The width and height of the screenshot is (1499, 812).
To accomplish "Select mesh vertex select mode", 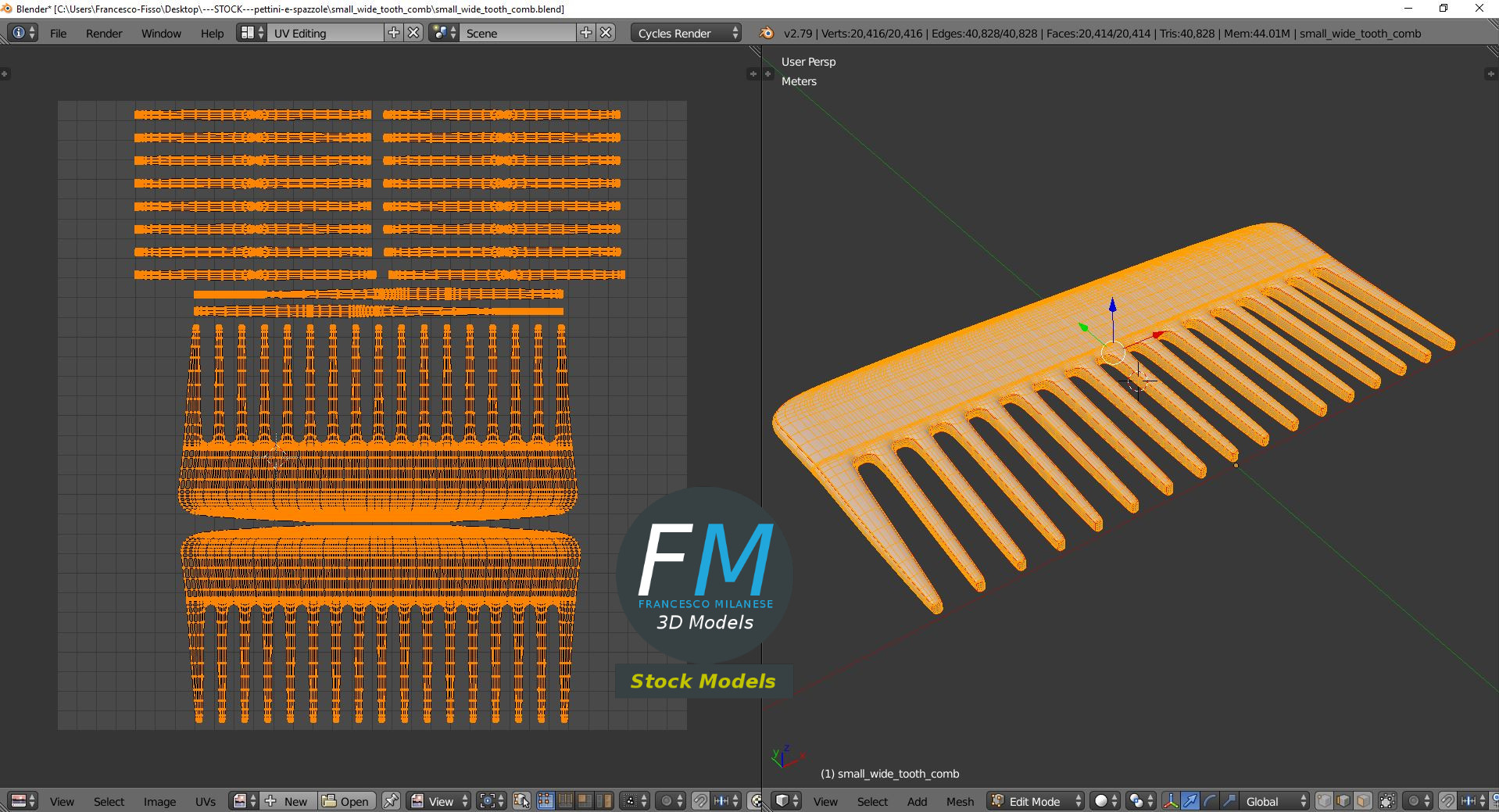I will (x=1324, y=801).
